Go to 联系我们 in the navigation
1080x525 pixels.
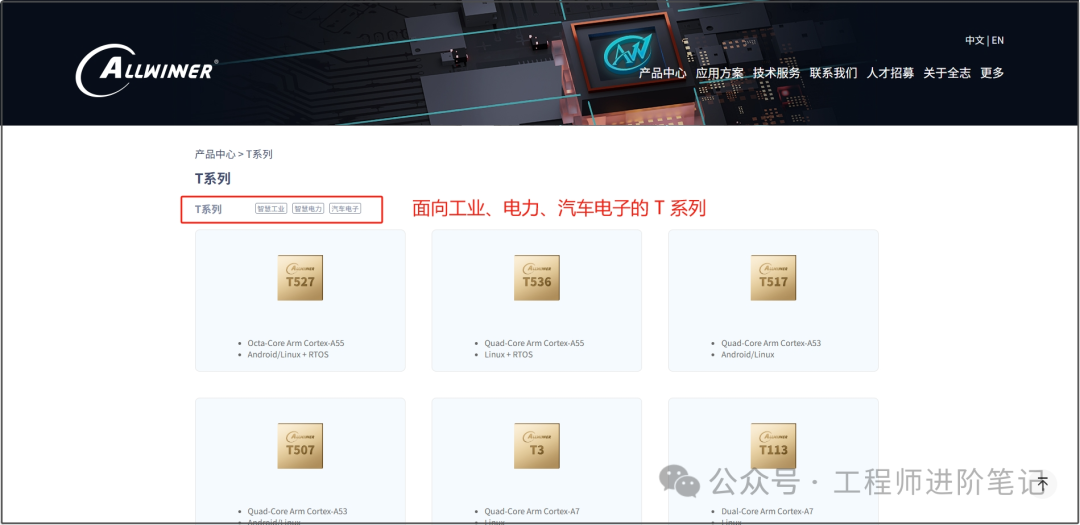click(x=833, y=73)
